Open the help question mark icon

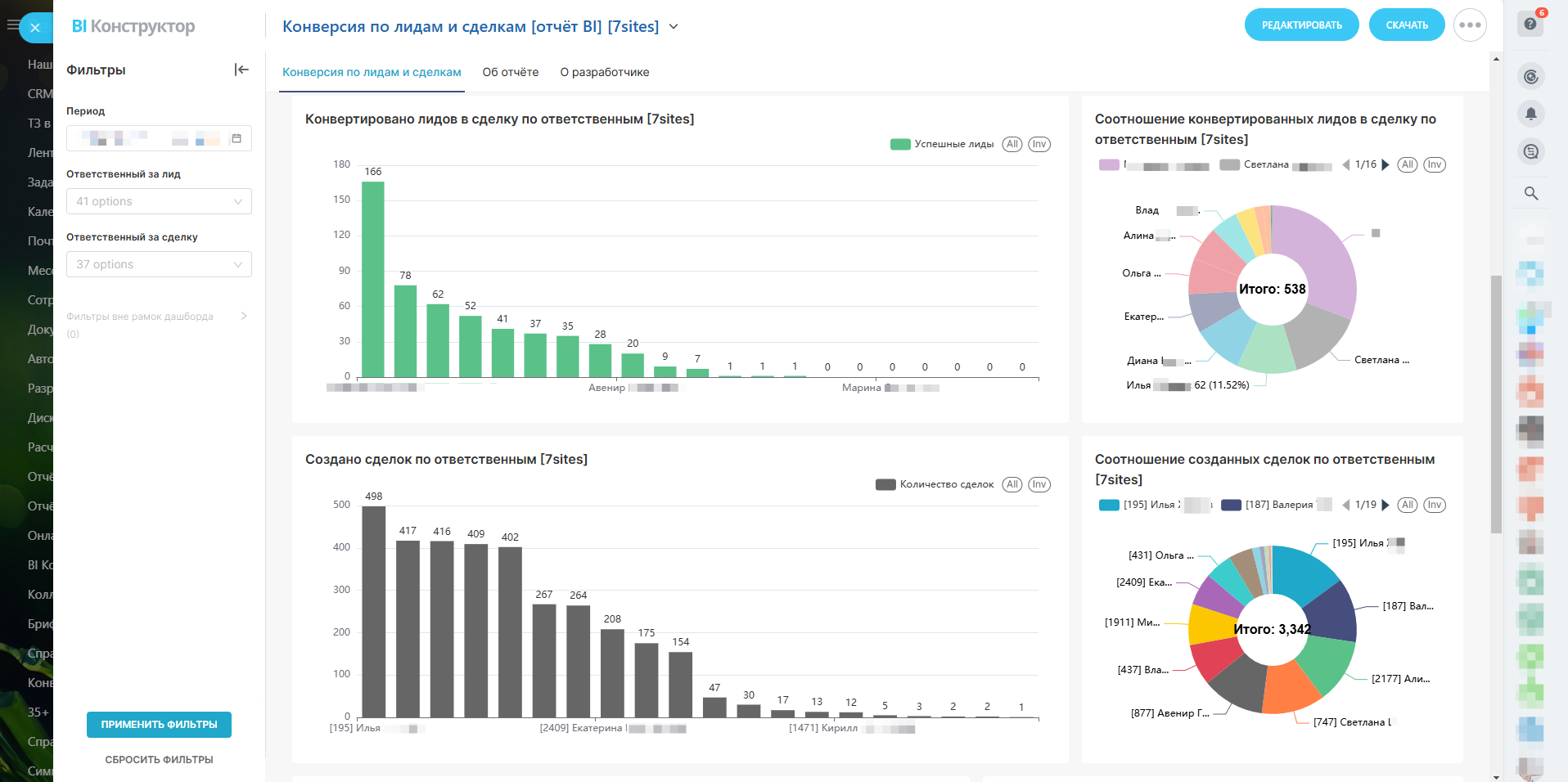click(1530, 24)
